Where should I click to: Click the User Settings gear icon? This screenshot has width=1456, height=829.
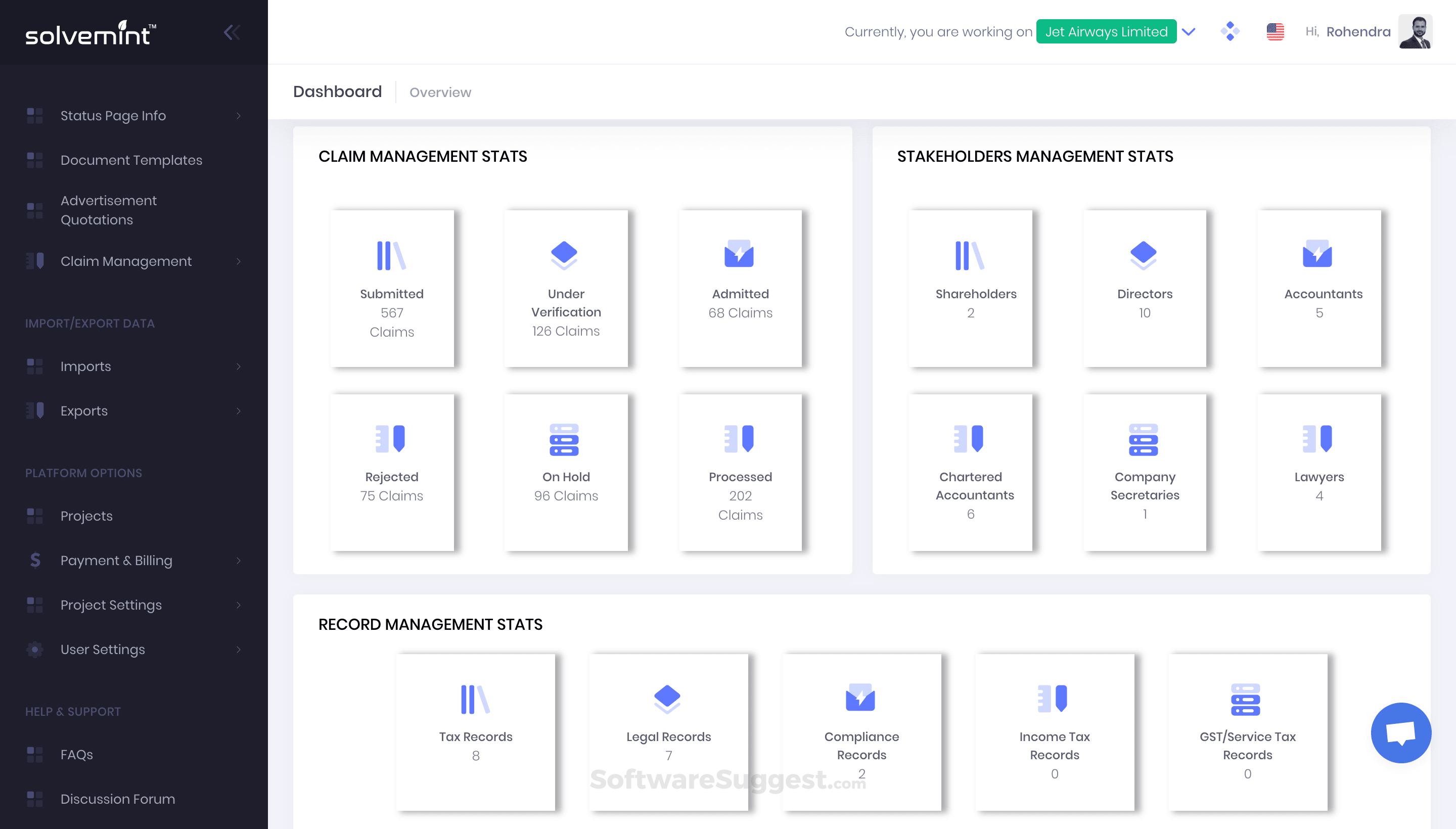click(x=35, y=649)
